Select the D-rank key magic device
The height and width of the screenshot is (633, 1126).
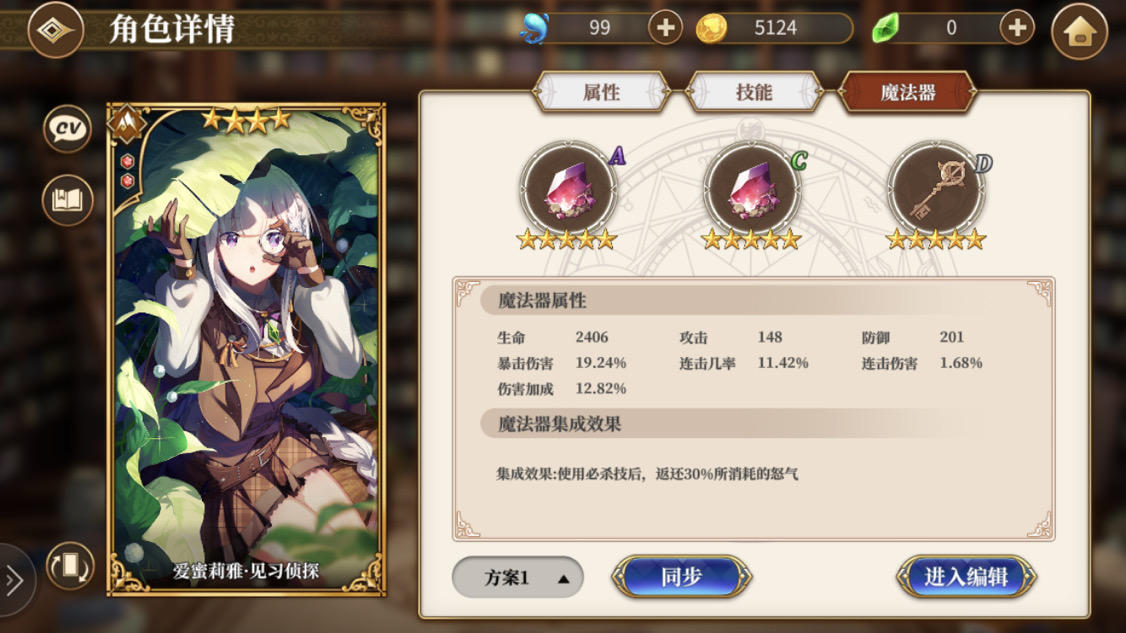click(x=936, y=190)
